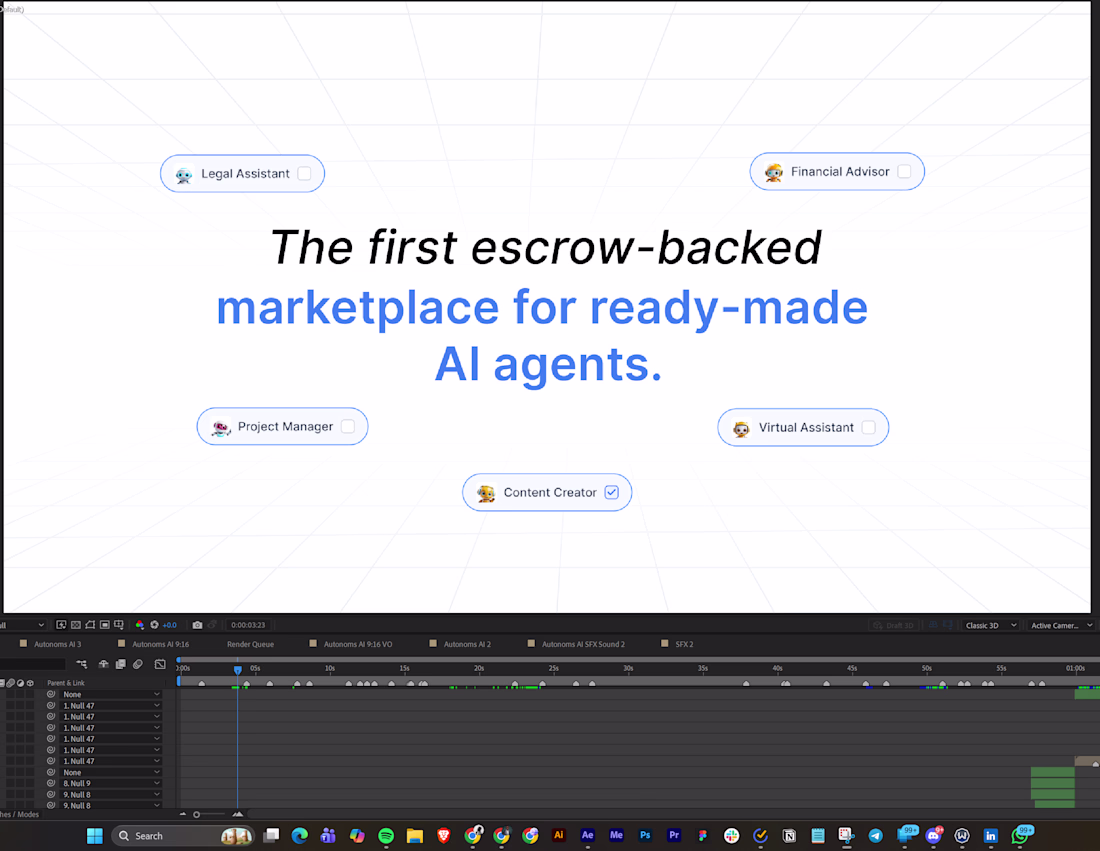Click the Adjustment Layer column header icon
1100x851 pixels.
pyautogui.click(x=20, y=683)
